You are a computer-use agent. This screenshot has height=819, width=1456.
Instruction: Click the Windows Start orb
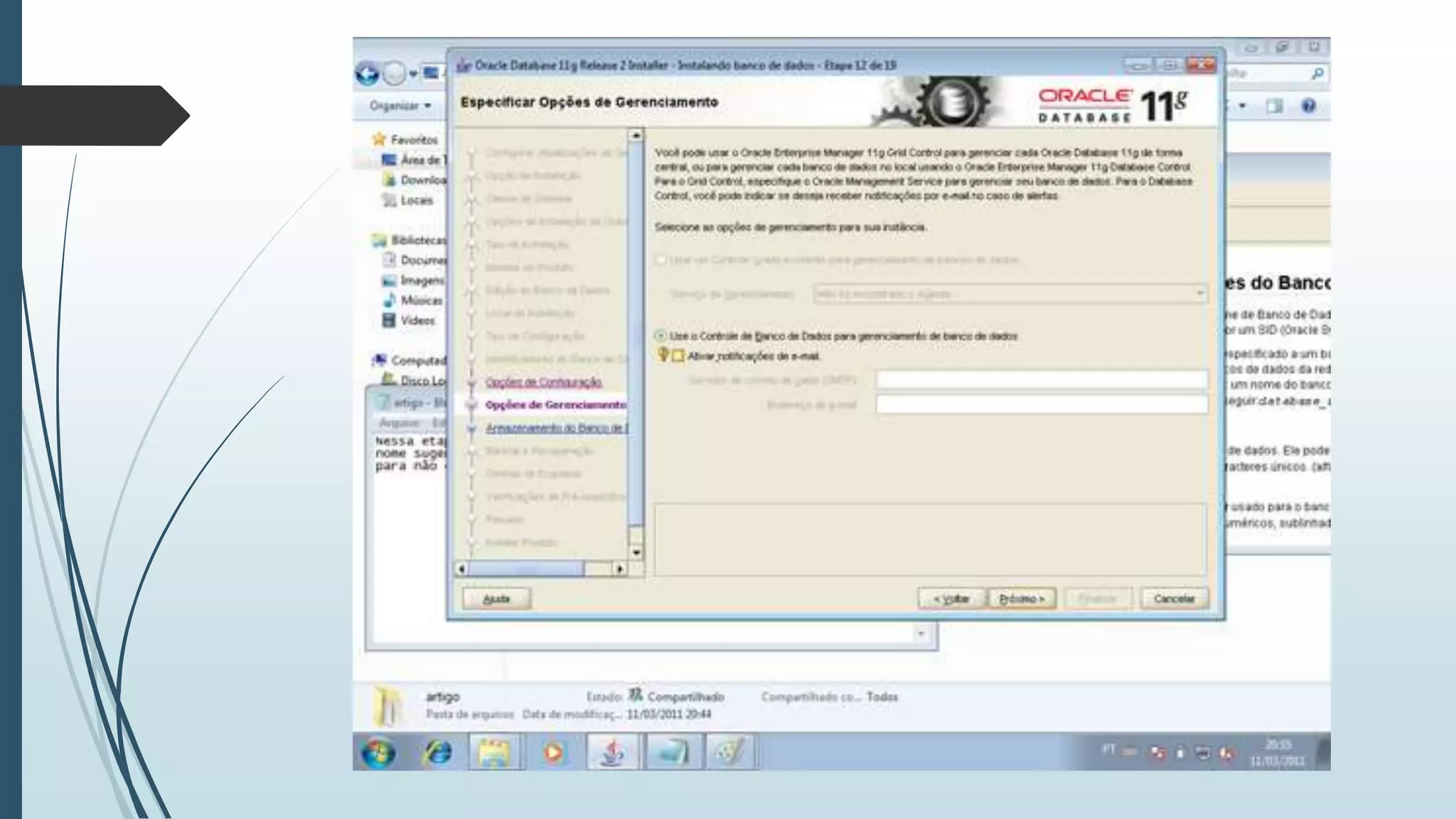[x=378, y=753]
